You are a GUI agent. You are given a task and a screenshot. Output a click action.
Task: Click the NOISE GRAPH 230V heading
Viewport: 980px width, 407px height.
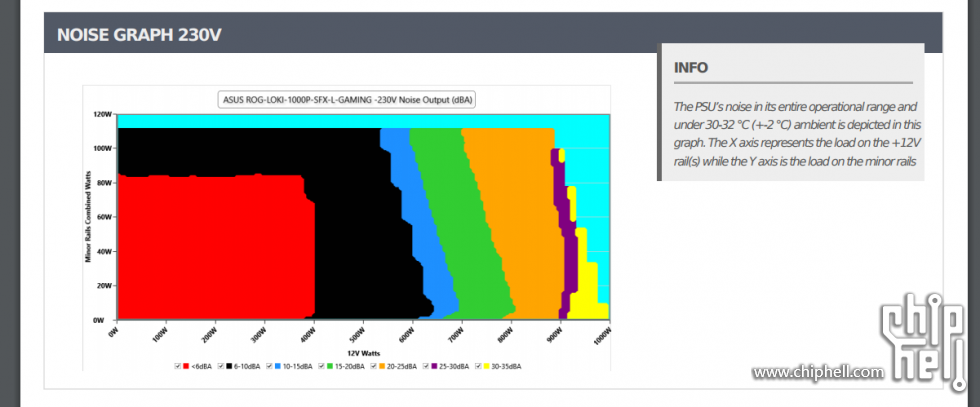[139, 34]
